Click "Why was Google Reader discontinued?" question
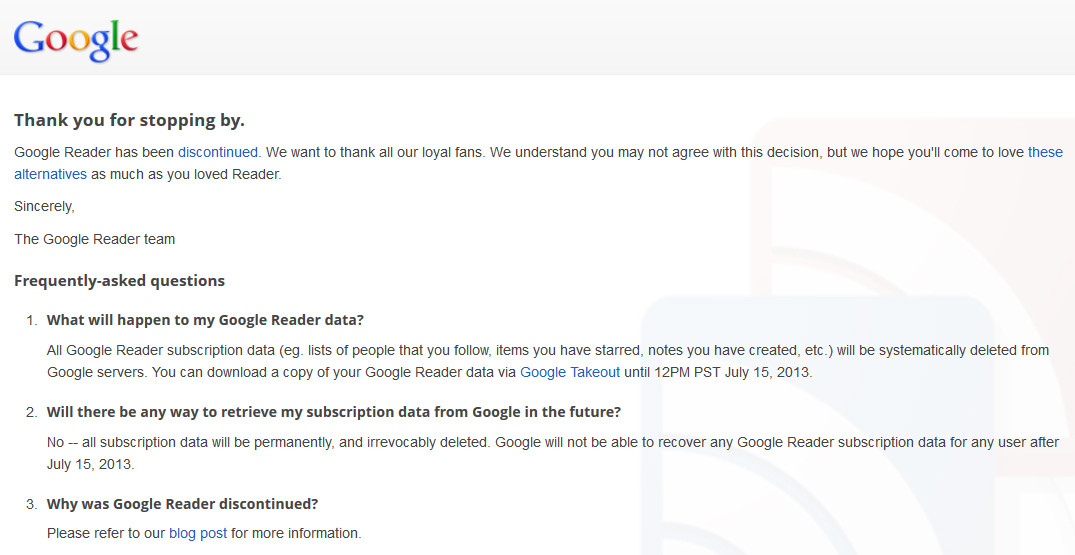Viewport: 1075px width, 555px height. [x=182, y=504]
